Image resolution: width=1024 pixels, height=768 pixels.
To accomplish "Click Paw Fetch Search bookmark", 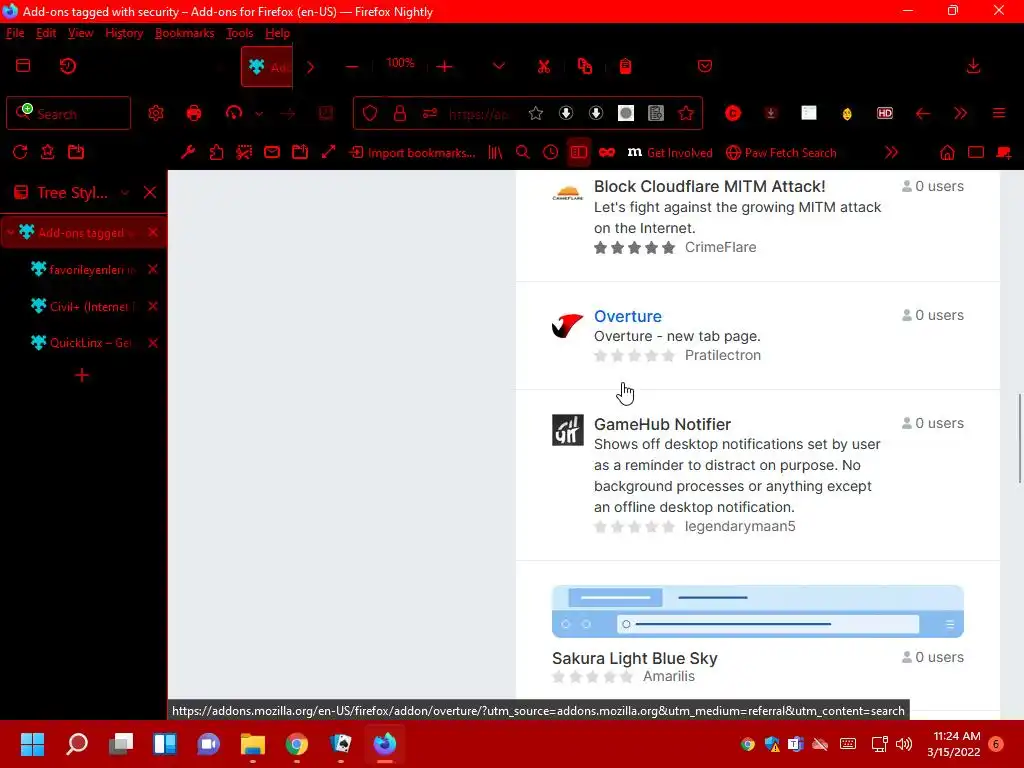I will 780,152.
